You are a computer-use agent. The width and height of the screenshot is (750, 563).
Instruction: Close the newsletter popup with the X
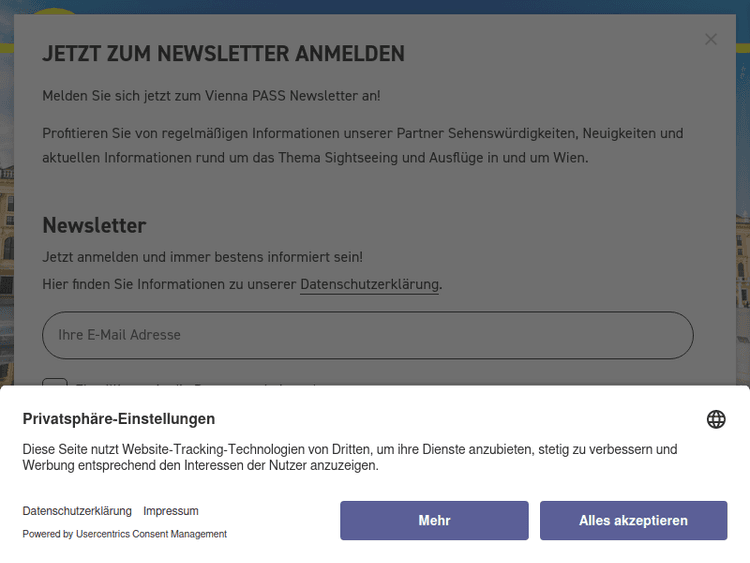[x=711, y=40]
